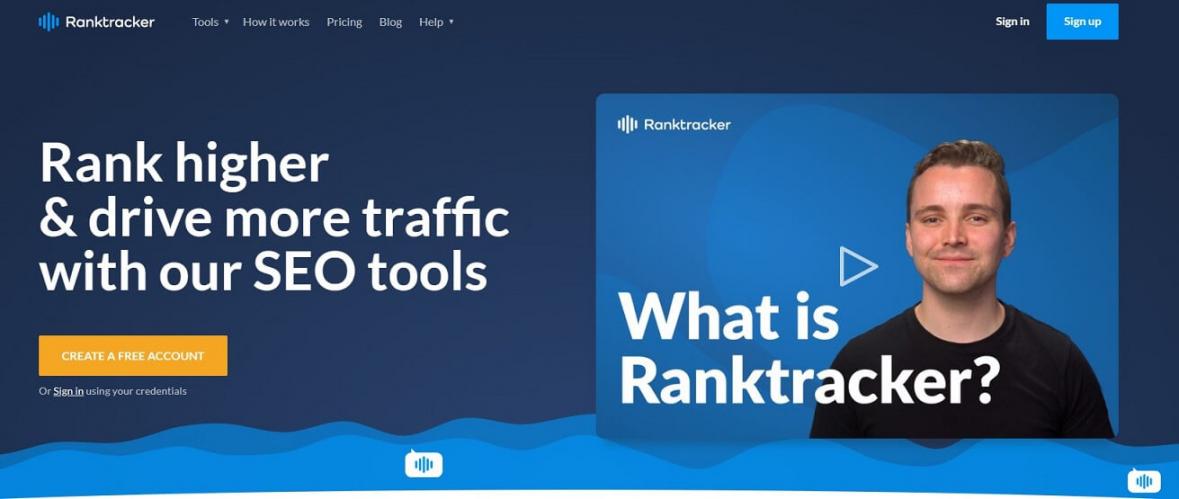Viewport: 1179px width, 499px height.
Task: Play the What is Ranktracker video
Action: pyautogui.click(x=858, y=266)
